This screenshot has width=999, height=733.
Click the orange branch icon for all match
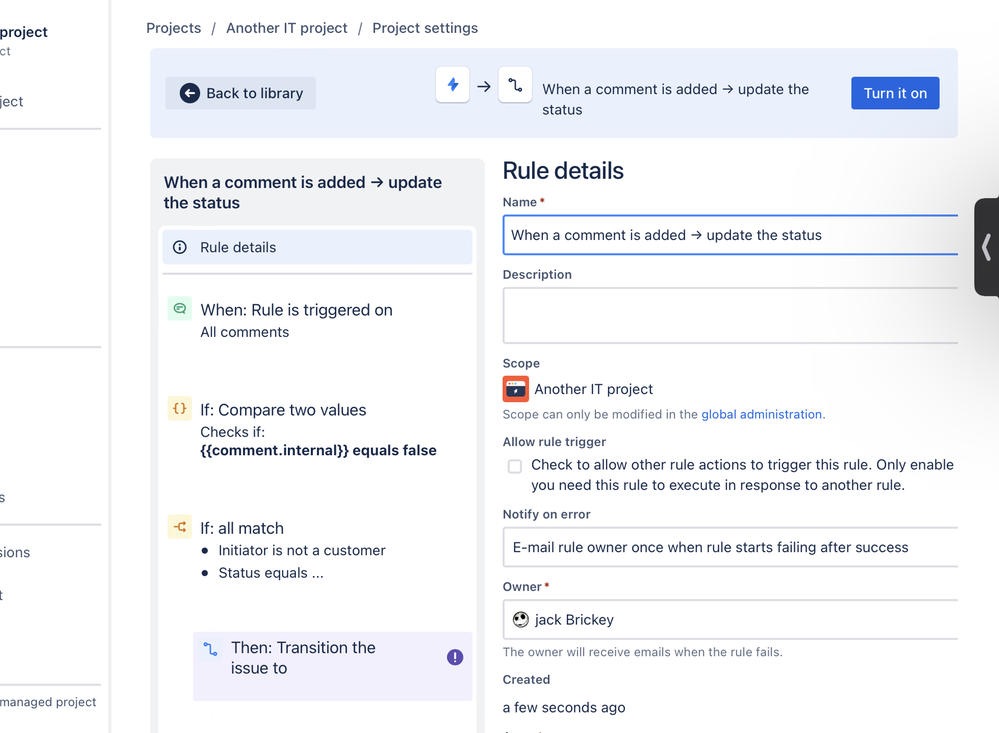tap(180, 527)
